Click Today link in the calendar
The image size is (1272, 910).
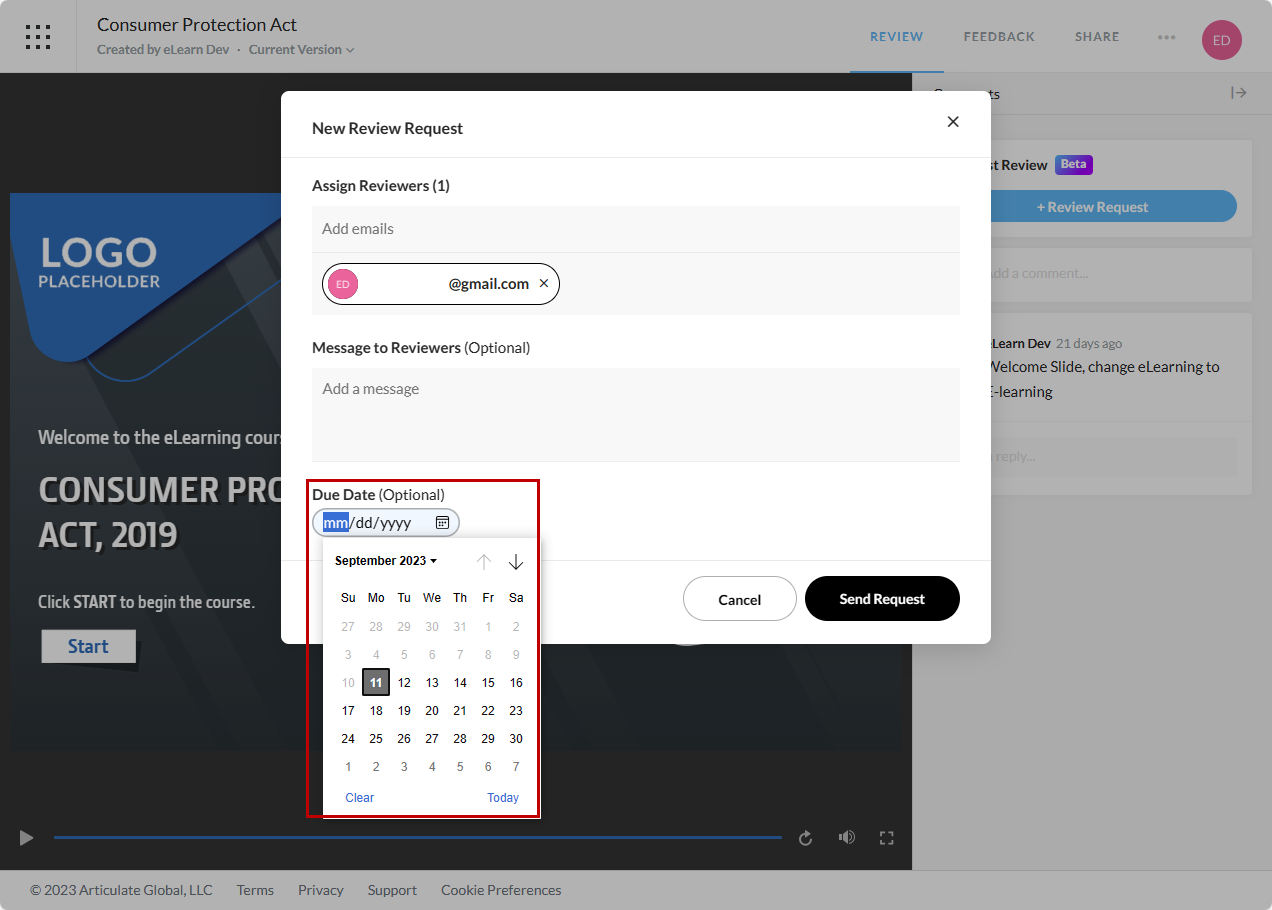[x=503, y=798]
